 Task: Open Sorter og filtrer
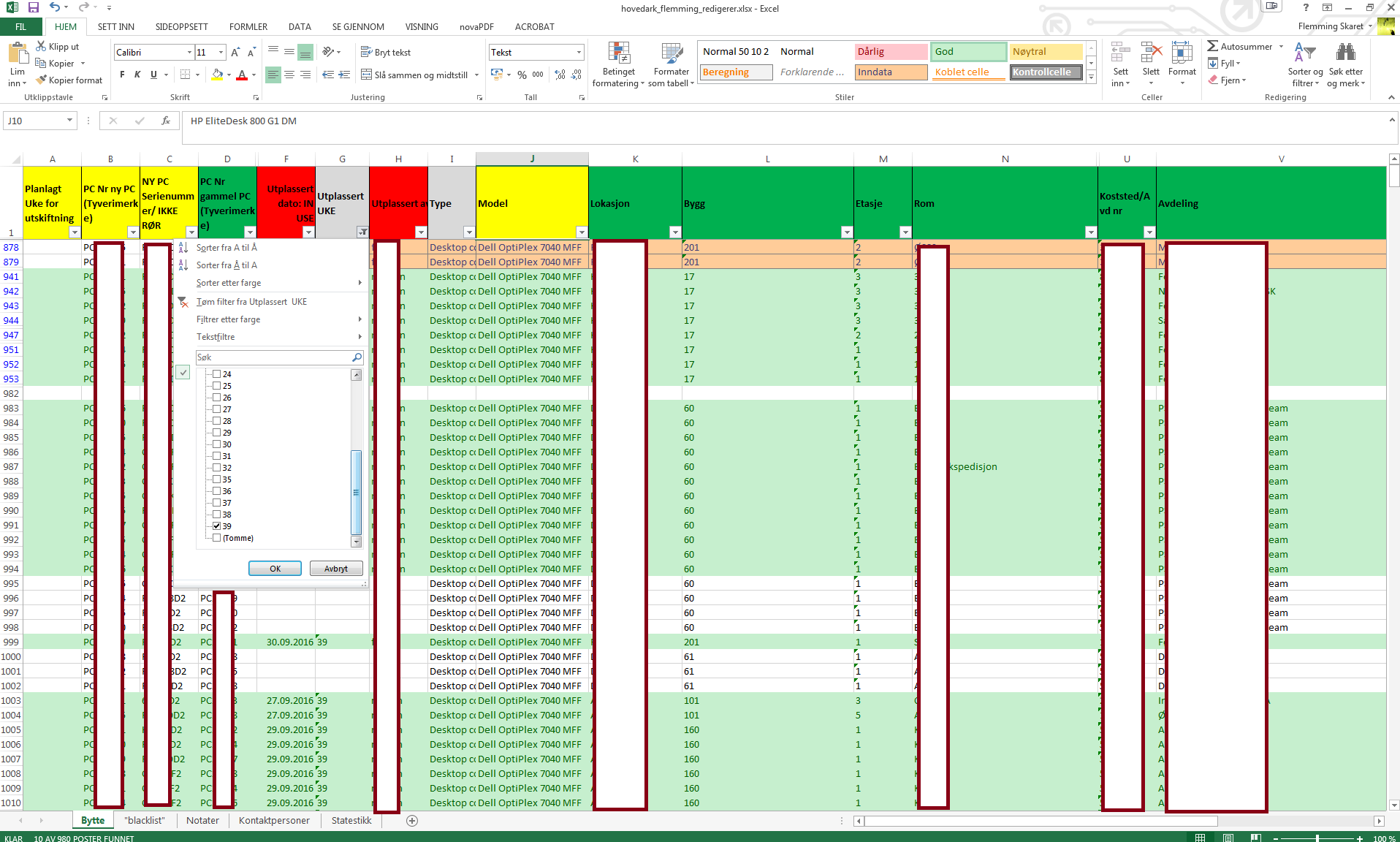pyautogui.click(x=1305, y=65)
